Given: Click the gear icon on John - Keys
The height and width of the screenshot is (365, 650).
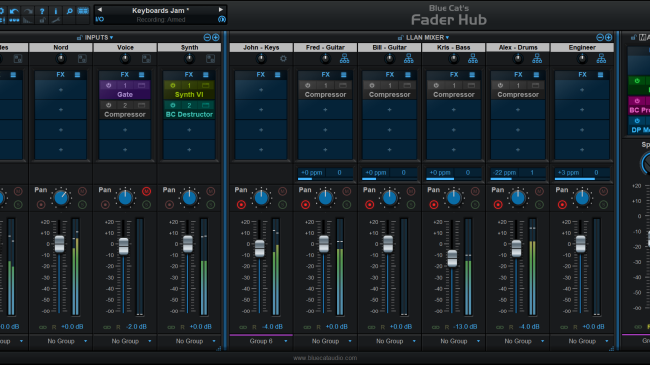Looking at the screenshot, I should click(x=283, y=59).
